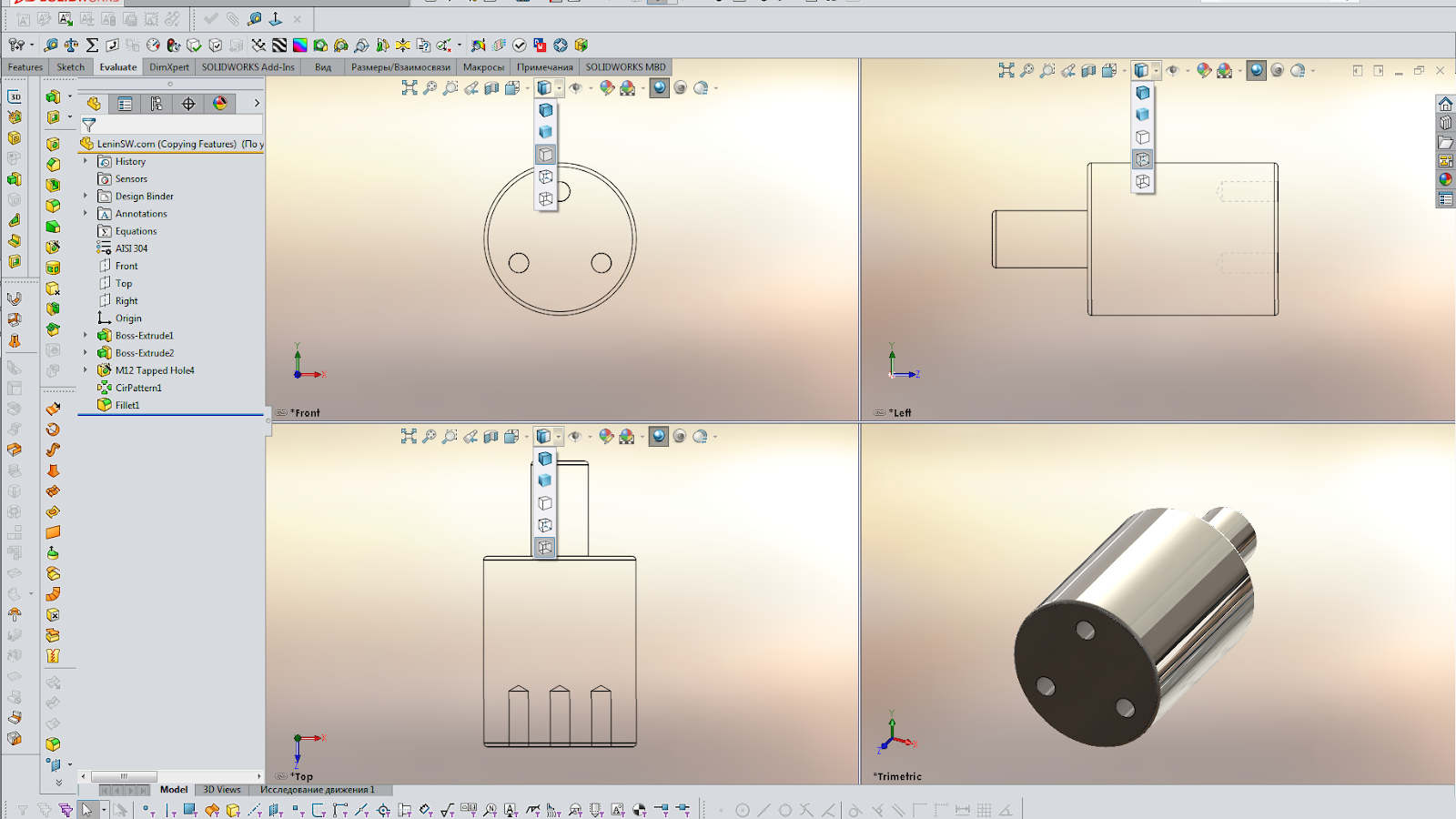1456x819 pixels.
Task: Click the View Orientation cube icon
Action: pyautogui.click(x=511, y=87)
